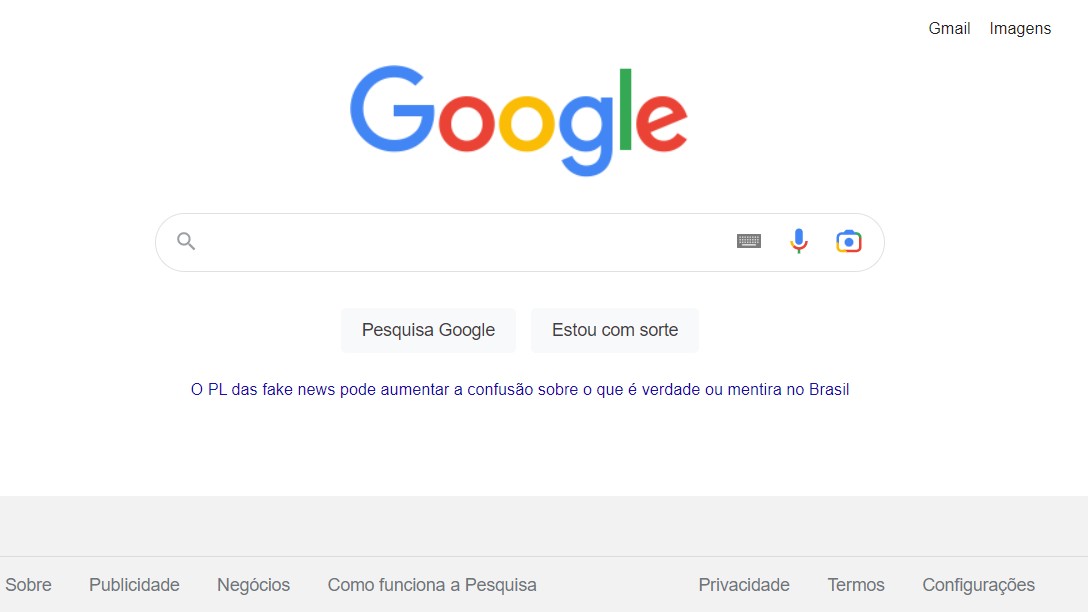Open the Sobre footer link
The width and height of the screenshot is (1088, 612).
29,585
